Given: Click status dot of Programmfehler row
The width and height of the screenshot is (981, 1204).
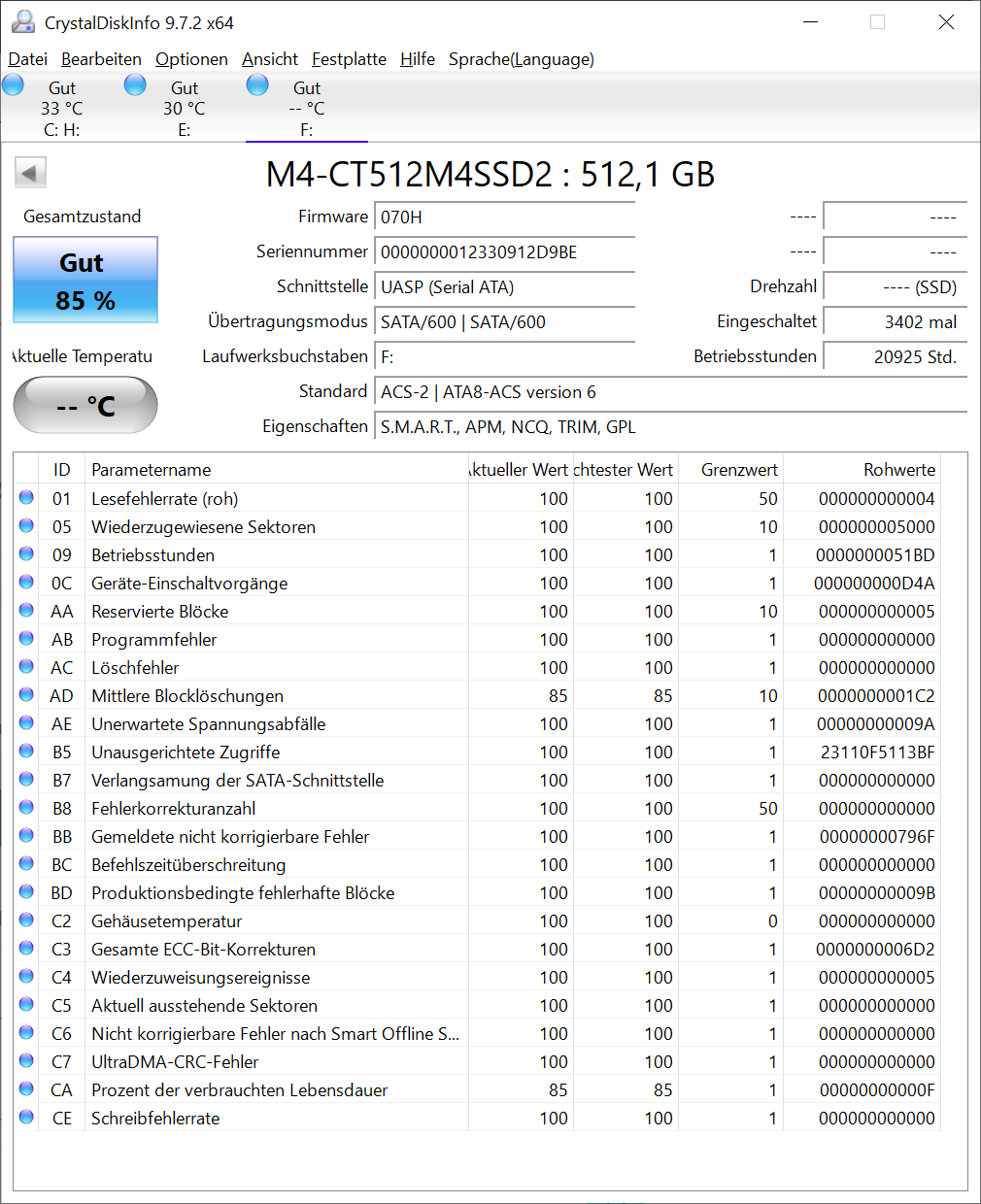Looking at the screenshot, I should coord(26,639).
